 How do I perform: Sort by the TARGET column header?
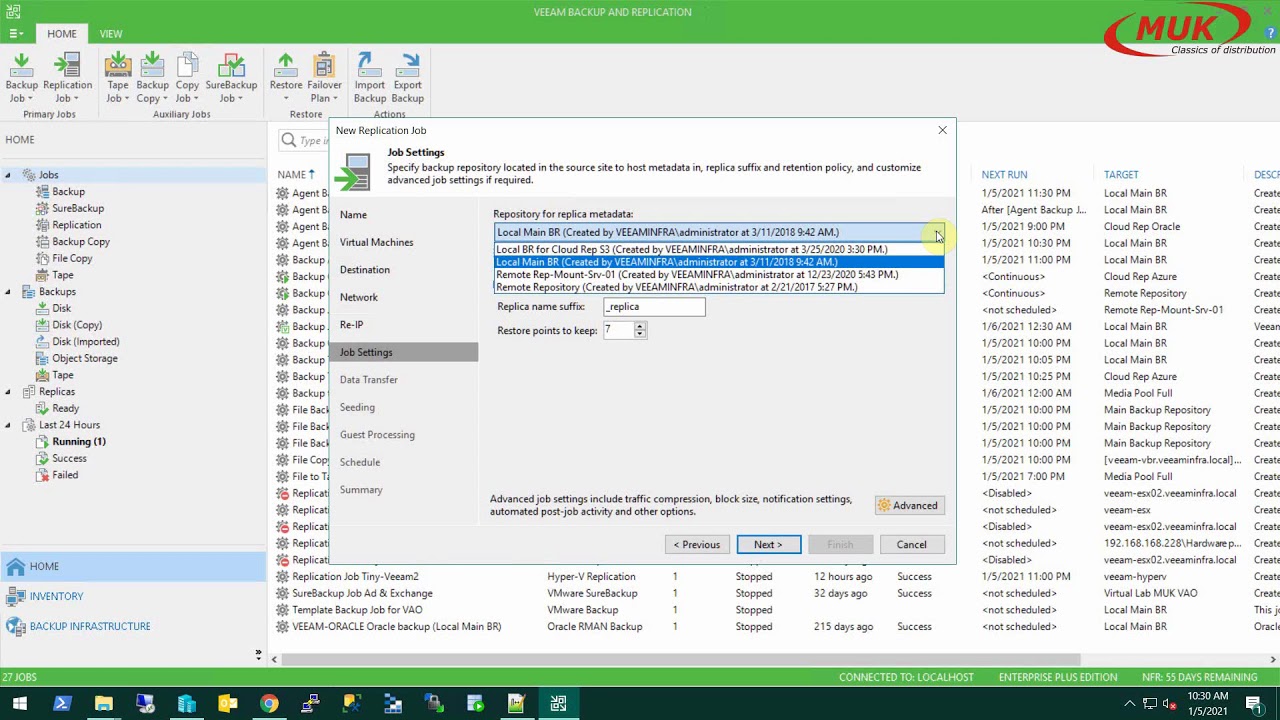(1121, 175)
